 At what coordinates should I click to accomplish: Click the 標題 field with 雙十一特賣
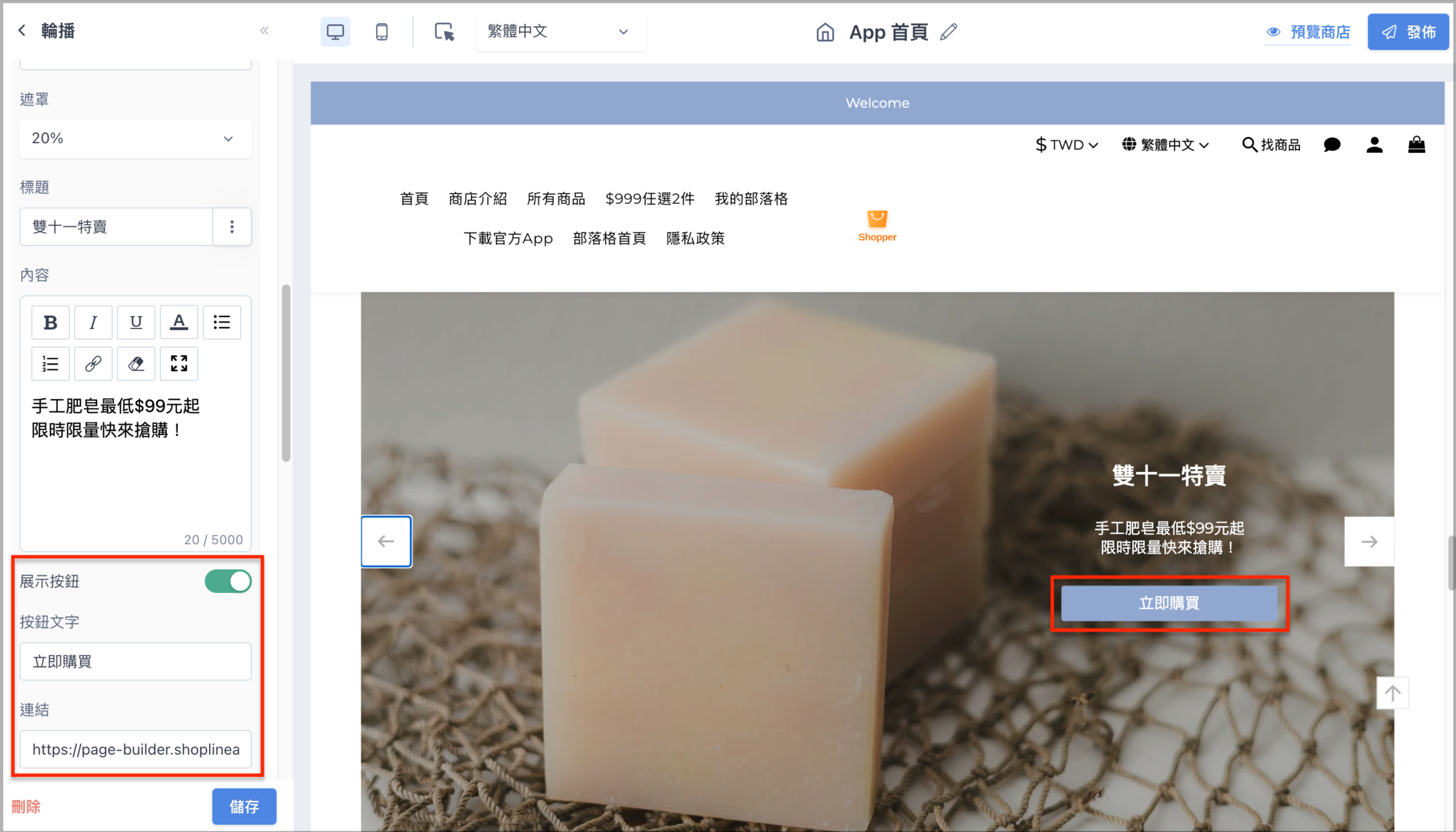[x=117, y=227]
